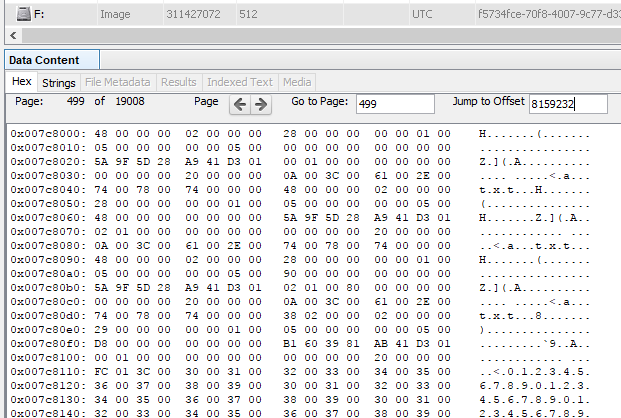Click bytes '02 01 00 80' in row 0x007c80b0
This screenshot has height=418, width=621.
(x=321, y=288)
